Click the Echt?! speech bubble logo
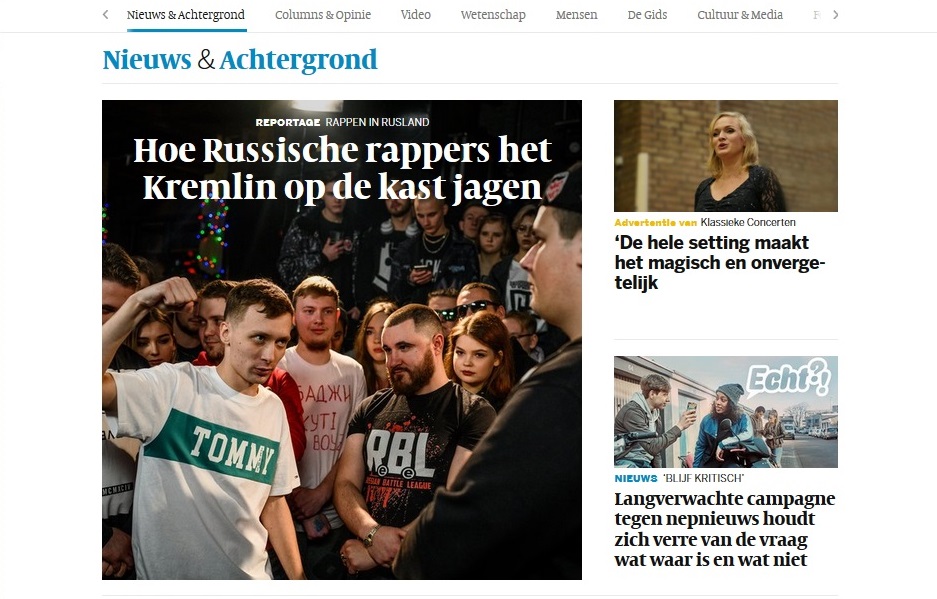937x599 pixels. pos(789,377)
